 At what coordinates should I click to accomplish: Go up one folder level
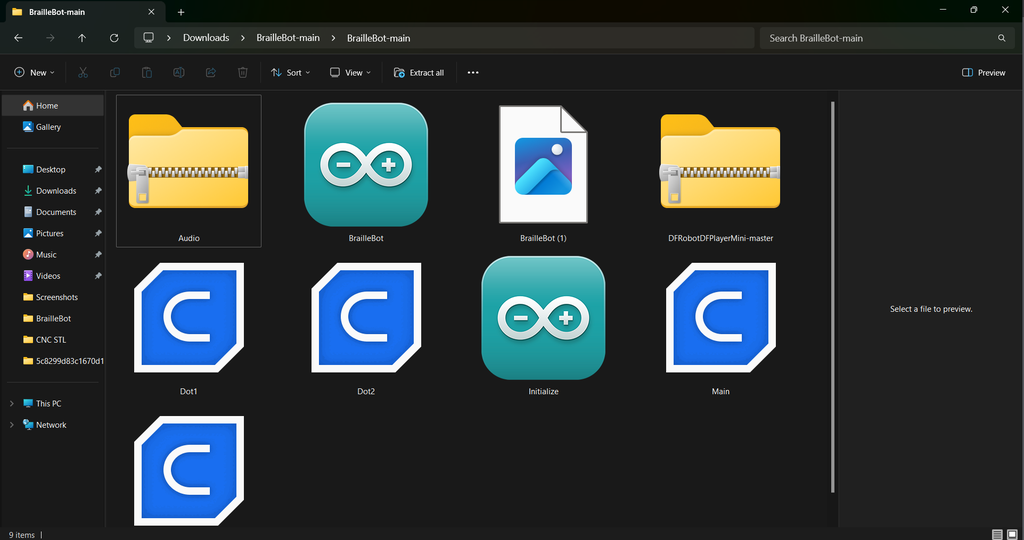(82, 38)
